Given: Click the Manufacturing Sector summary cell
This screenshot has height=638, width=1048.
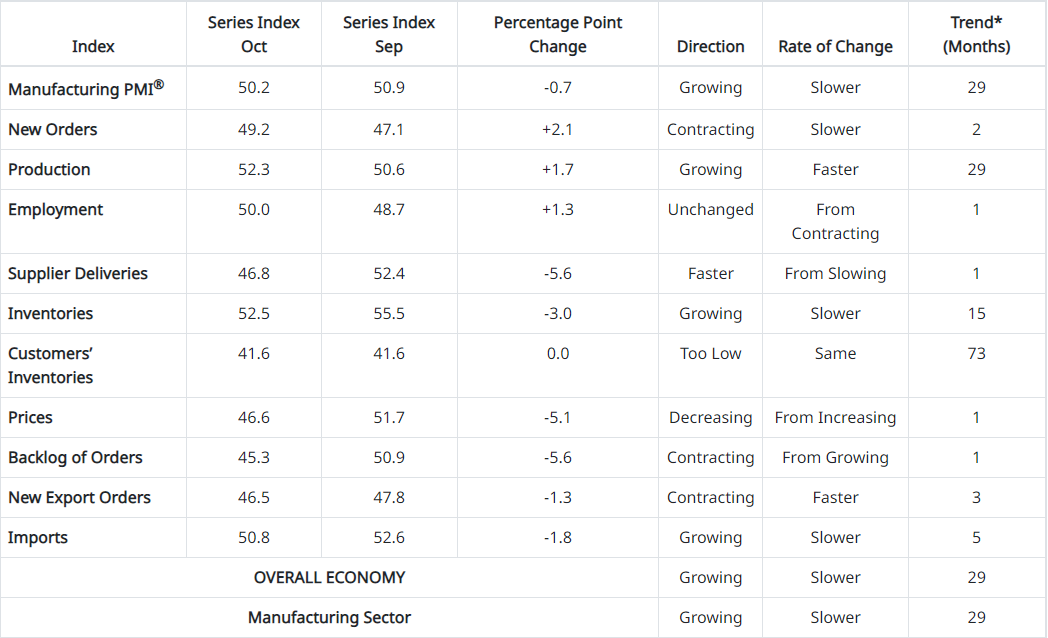Looking at the screenshot, I should pyautogui.click(x=329, y=617).
